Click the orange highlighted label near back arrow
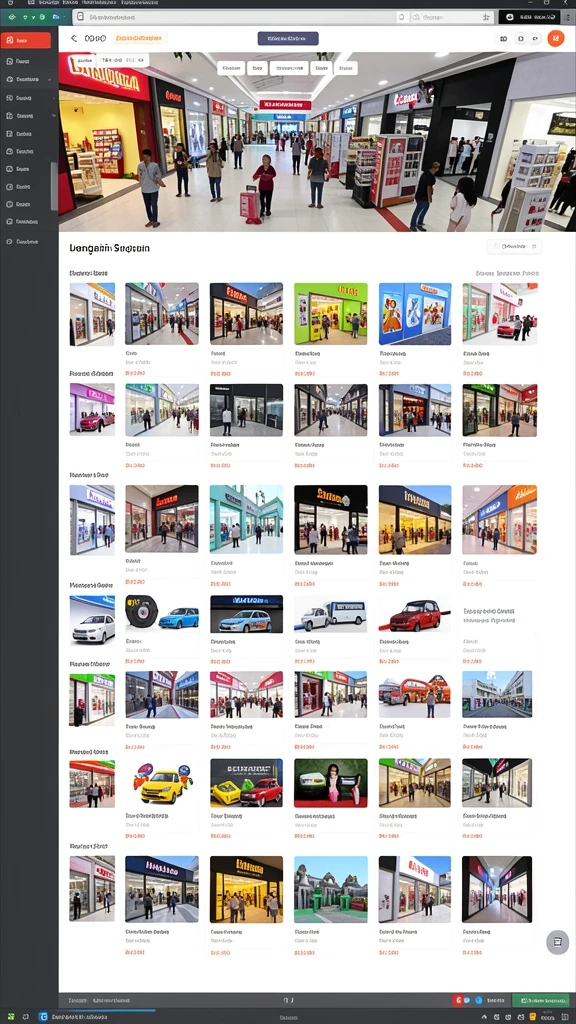Image resolution: width=576 pixels, height=1024 pixels. pos(140,39)
